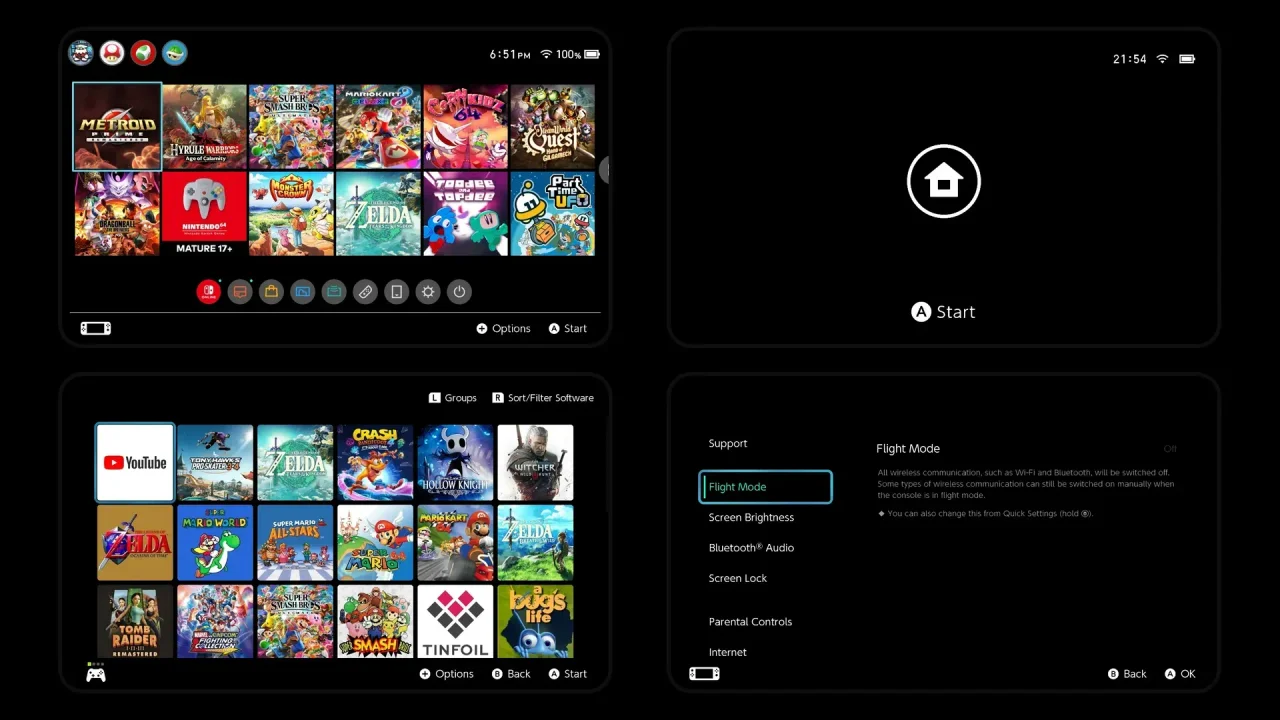Open Zelda Ocarina of Time tile
The width and height of the screenshot is (1280, 720).
click(x=135, y=542)
